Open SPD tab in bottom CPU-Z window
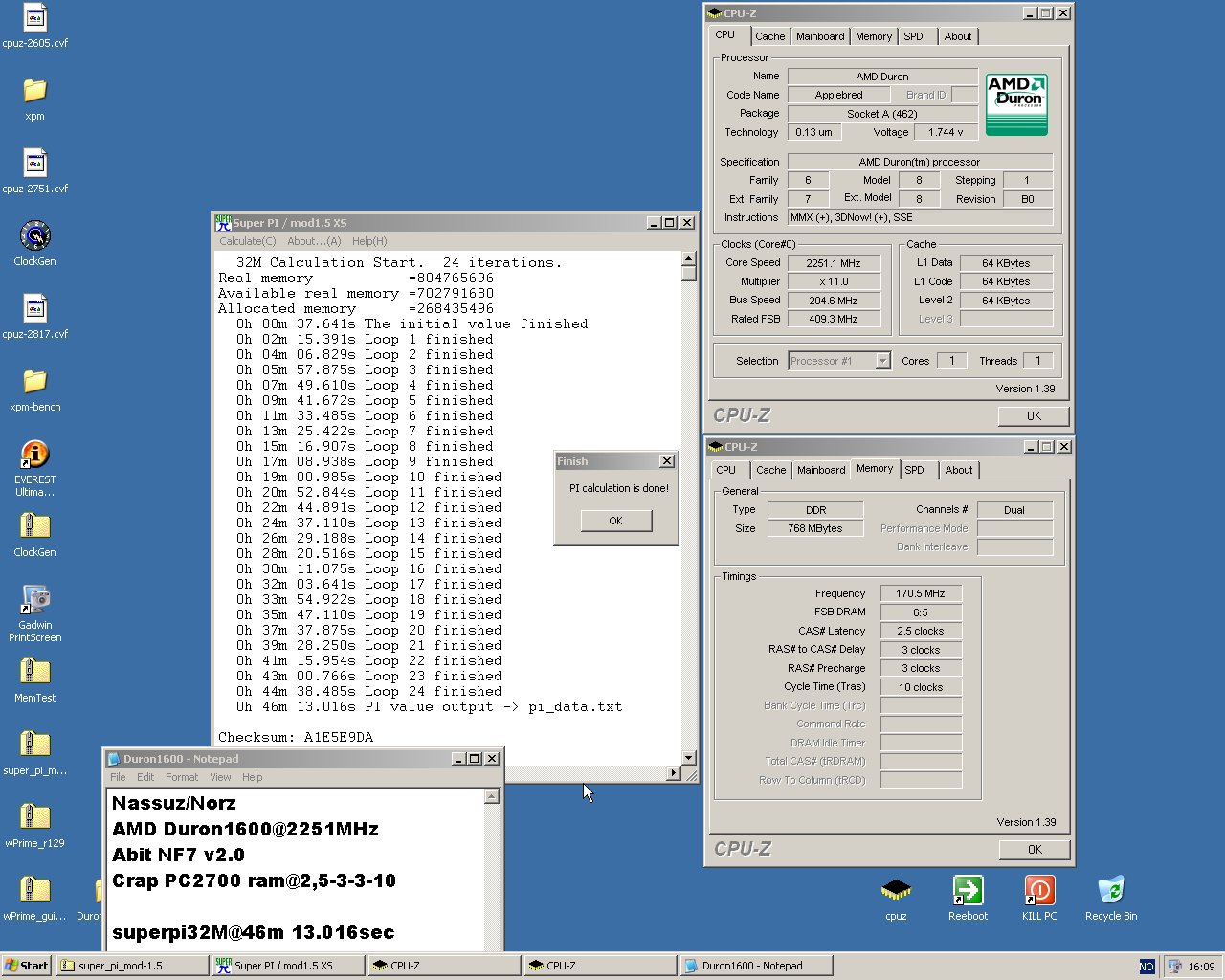 point(915,470)
